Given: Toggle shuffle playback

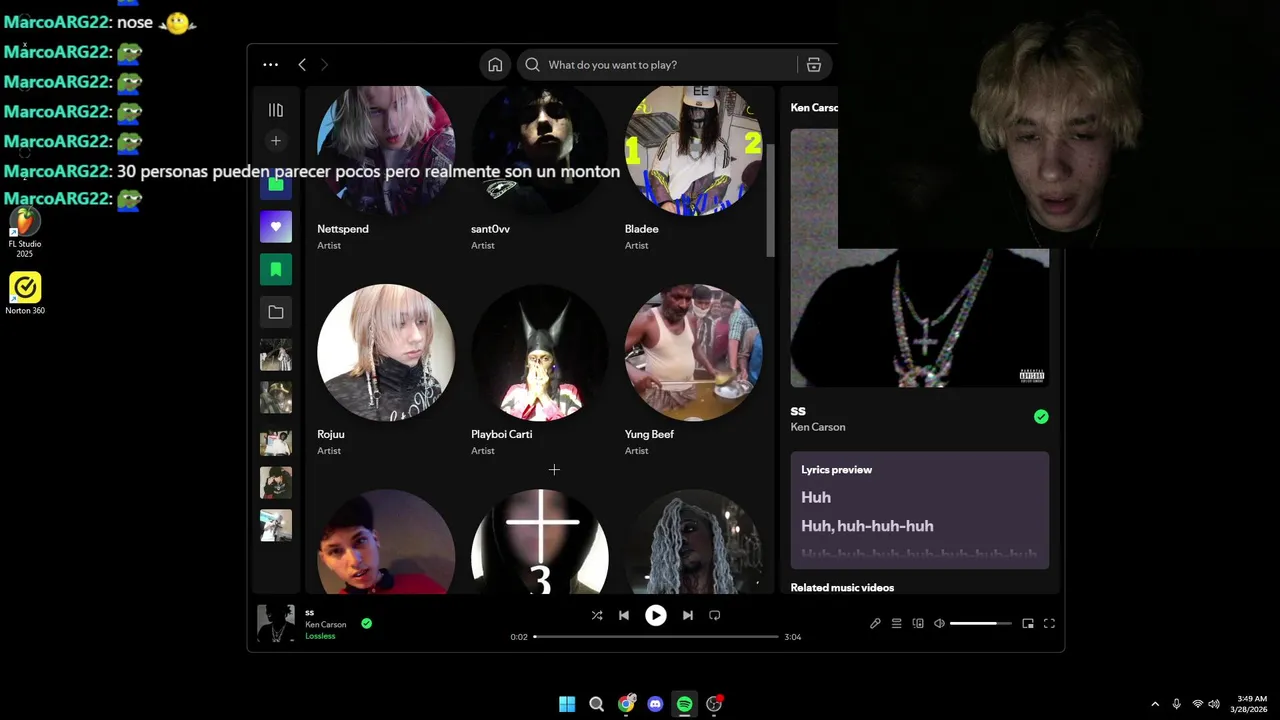Looking at the screenshot, I should (597, 615).
